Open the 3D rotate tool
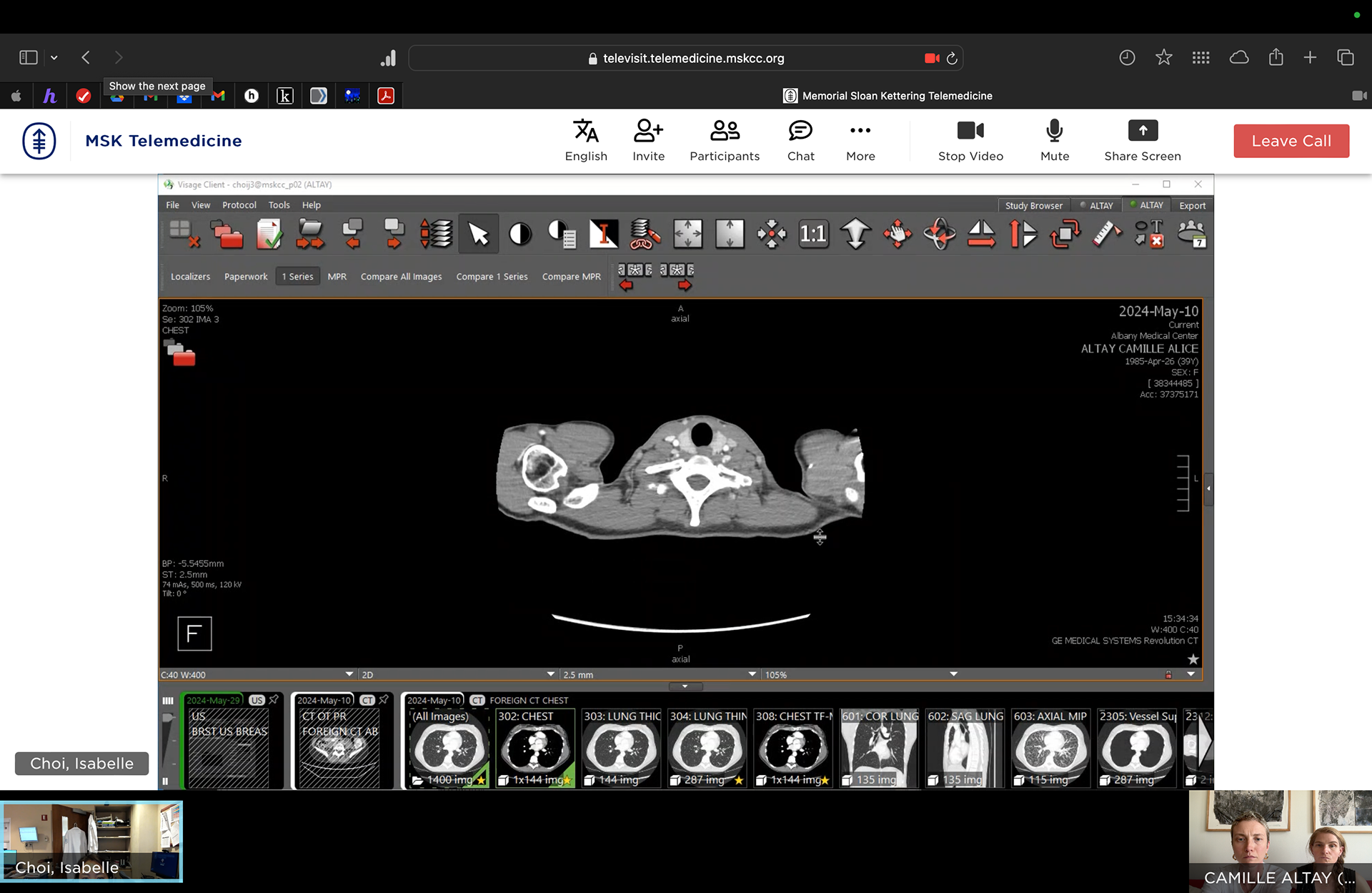The width and height of the screenshot is (1372, 893). 939,234
